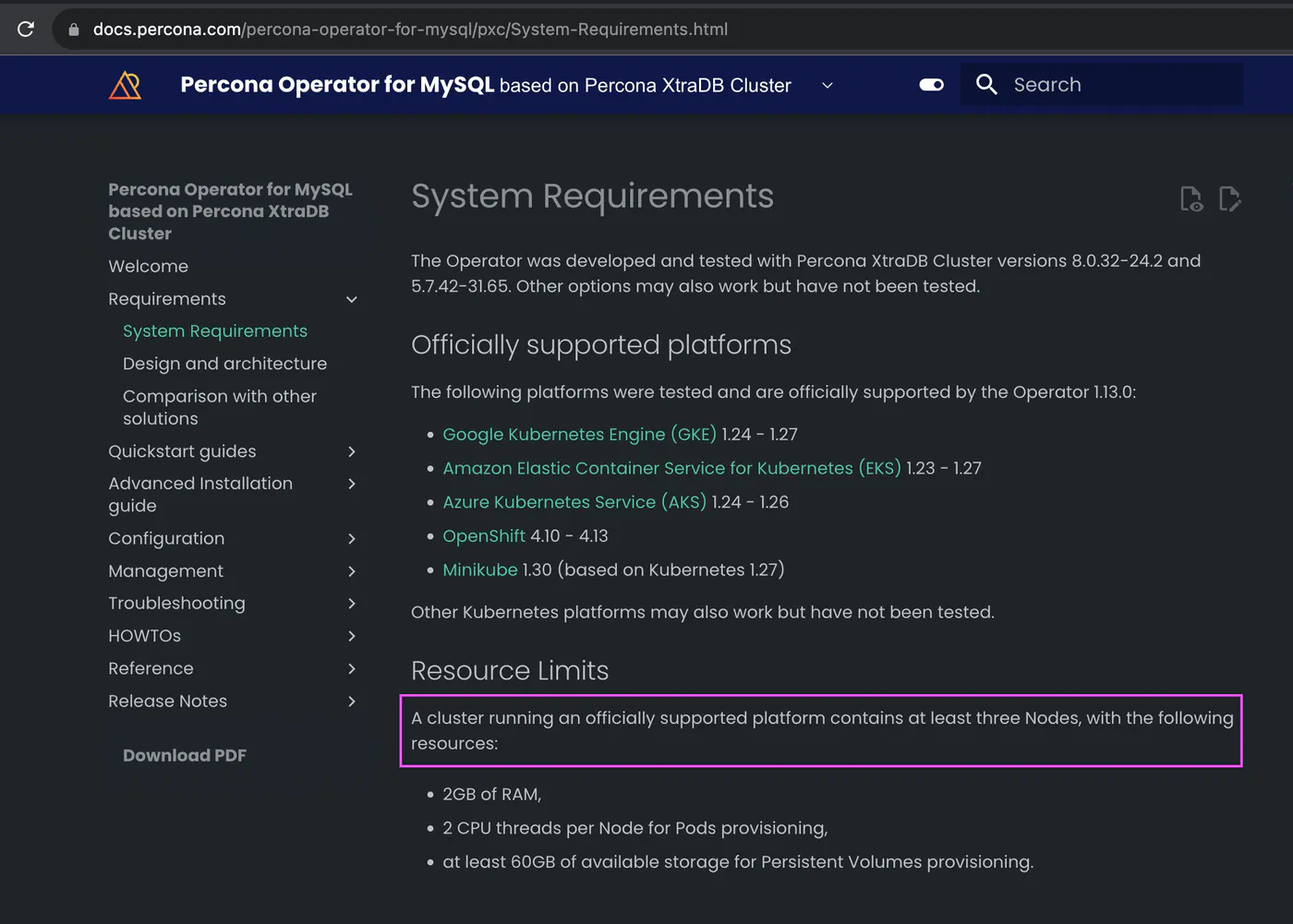
Task: Expand the Troubleshooting section chevron
Action: tap(351, 604)
